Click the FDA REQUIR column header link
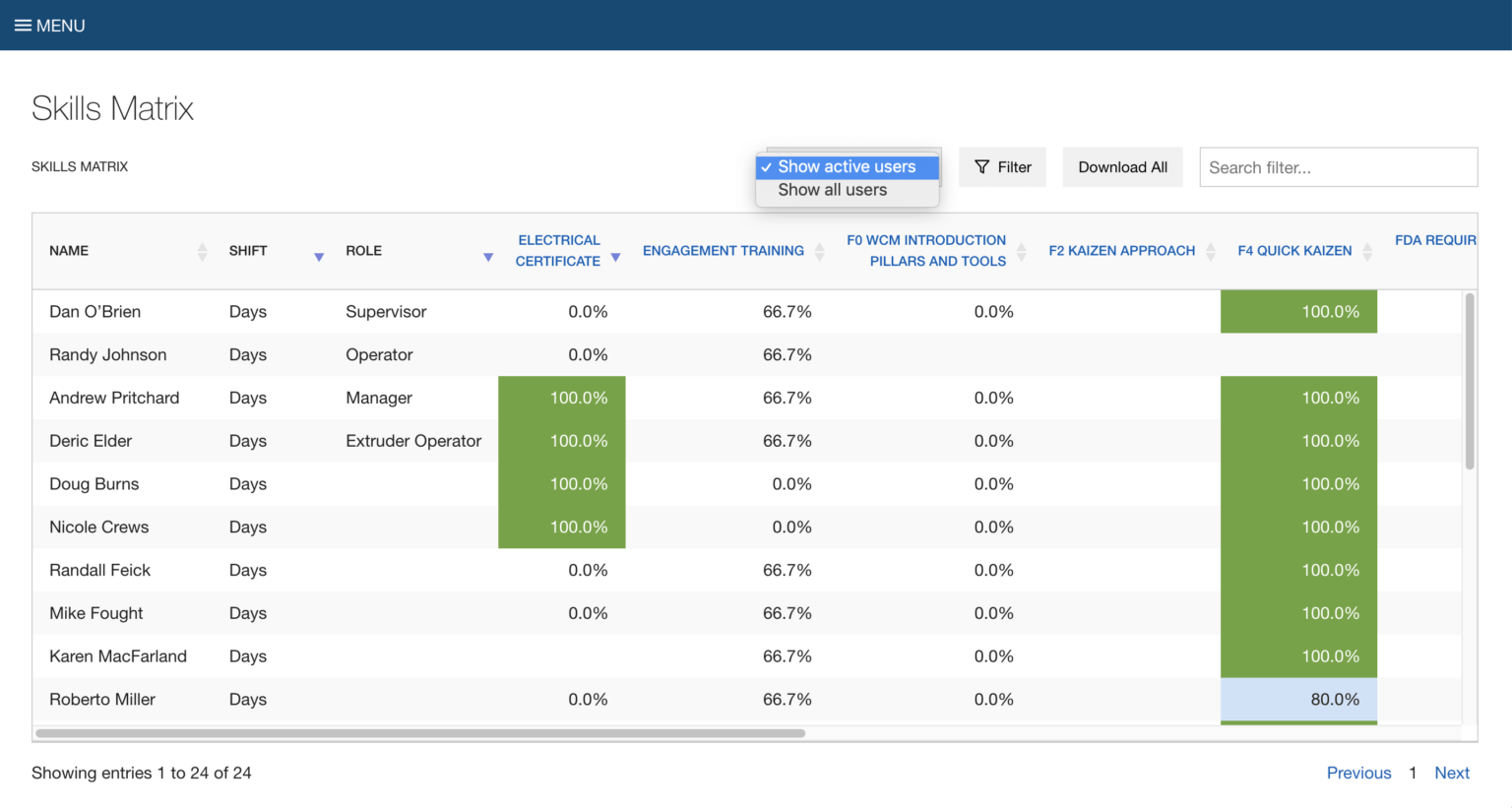 coord(1435,240)
